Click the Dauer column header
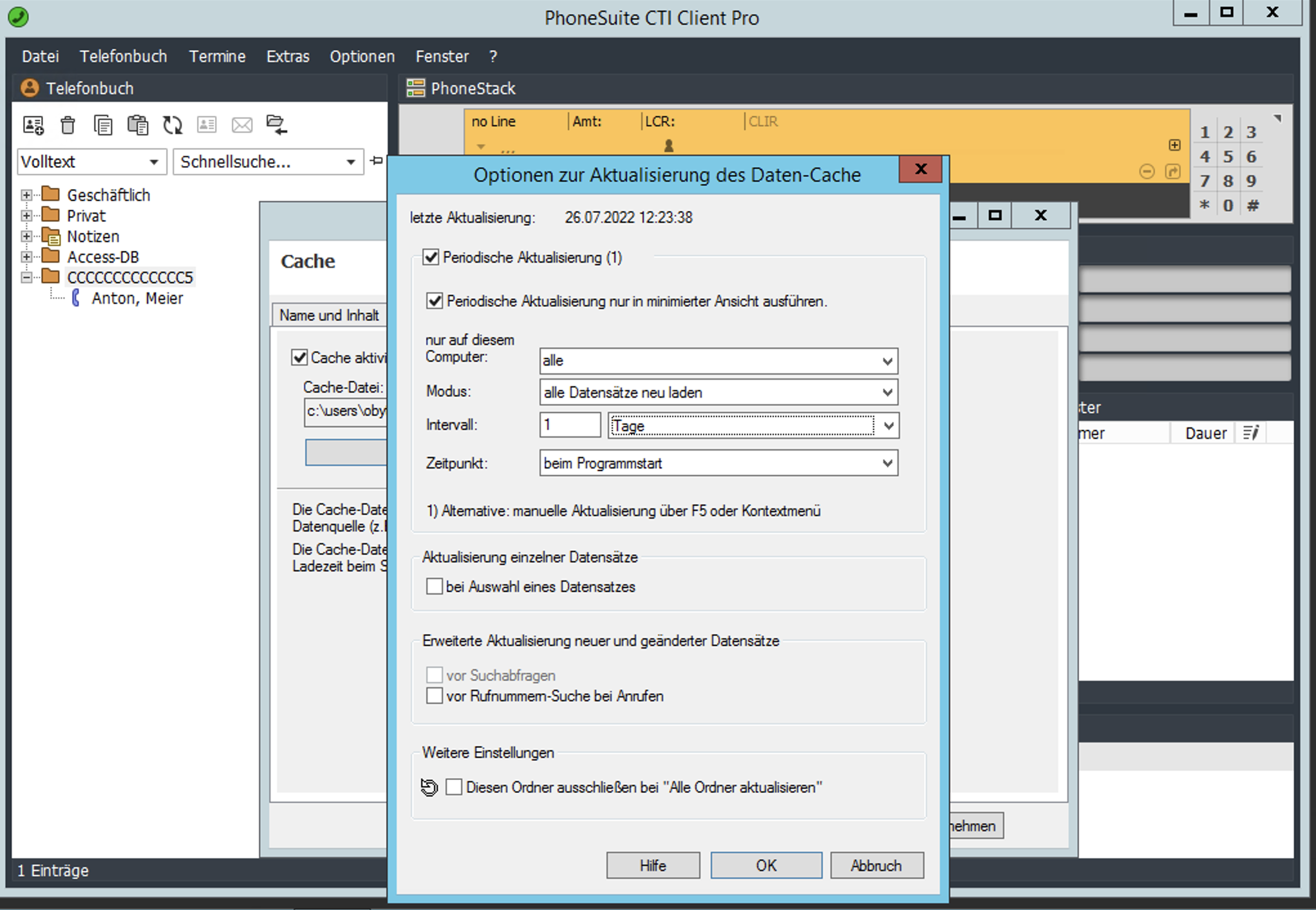This screenshot has height=910, width=1316. [1205, 433]
